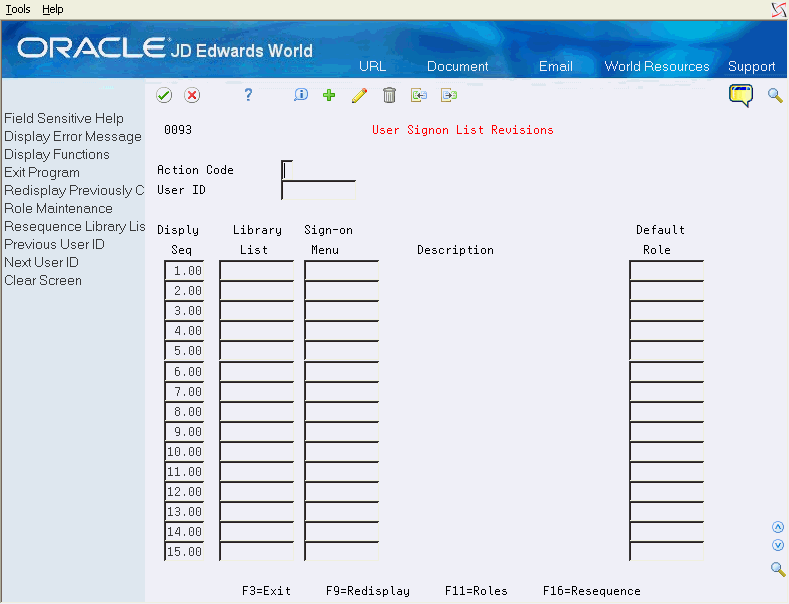Click the export arrow toolbar icon
The width and height of the screenshot is (789, 604).
449,95
